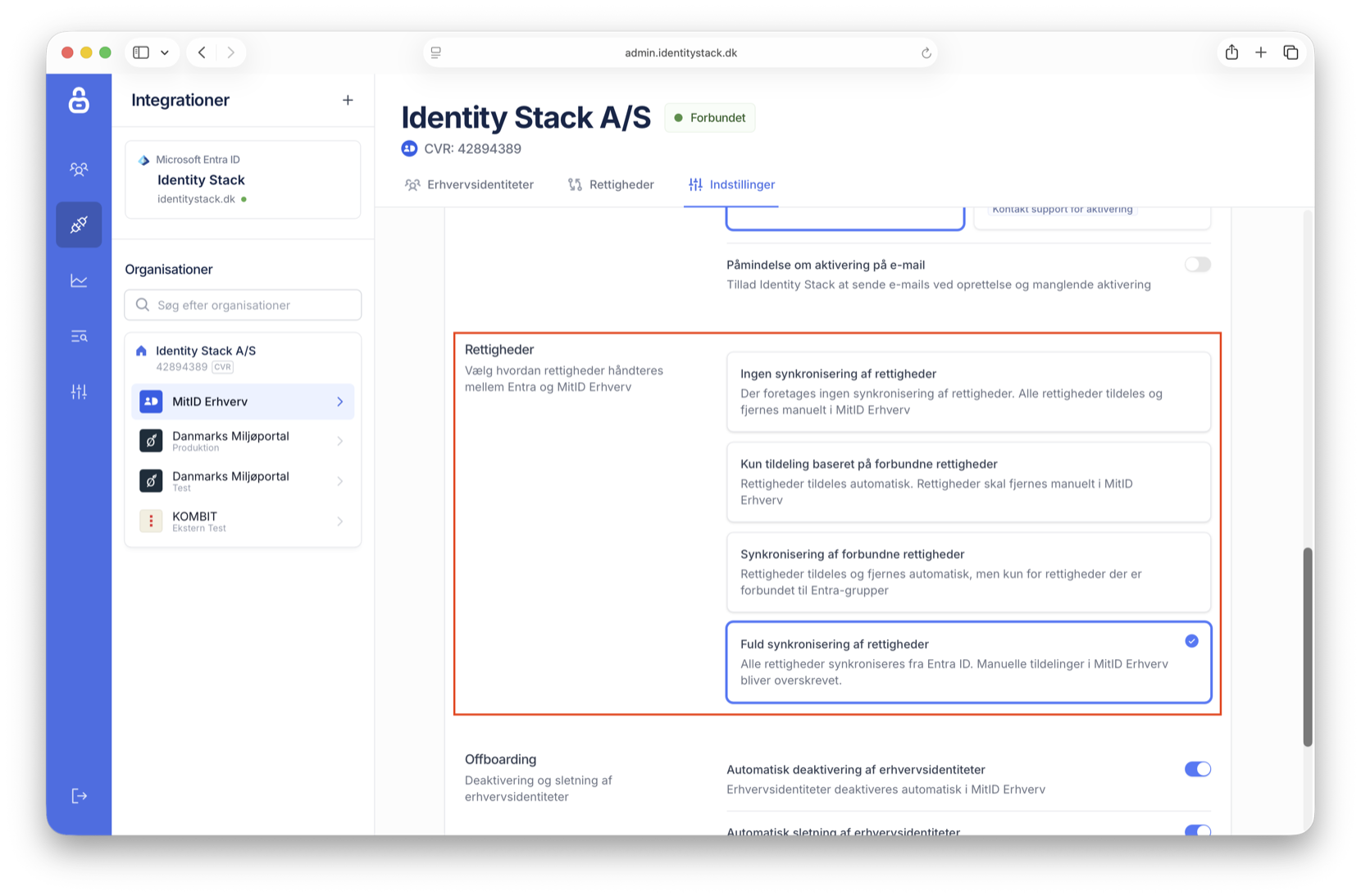The image size is (1361, 896).
Task: Click the MitID Erhverv icon
Action: pos(151,402)
